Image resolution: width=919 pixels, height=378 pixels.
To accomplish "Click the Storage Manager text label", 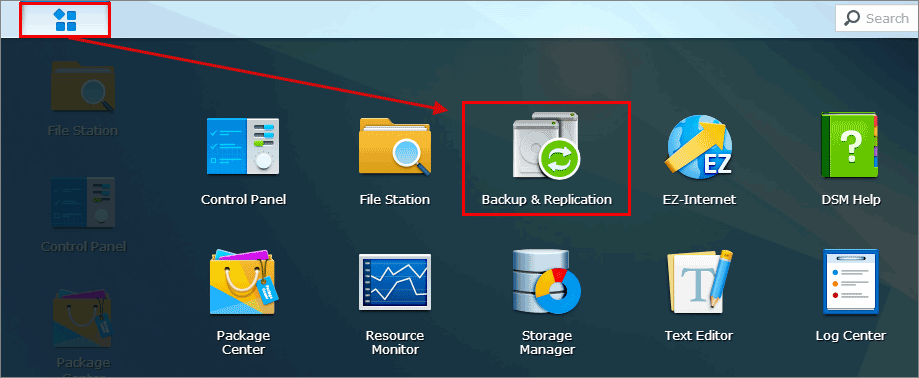I will click(x=547, y=343).
